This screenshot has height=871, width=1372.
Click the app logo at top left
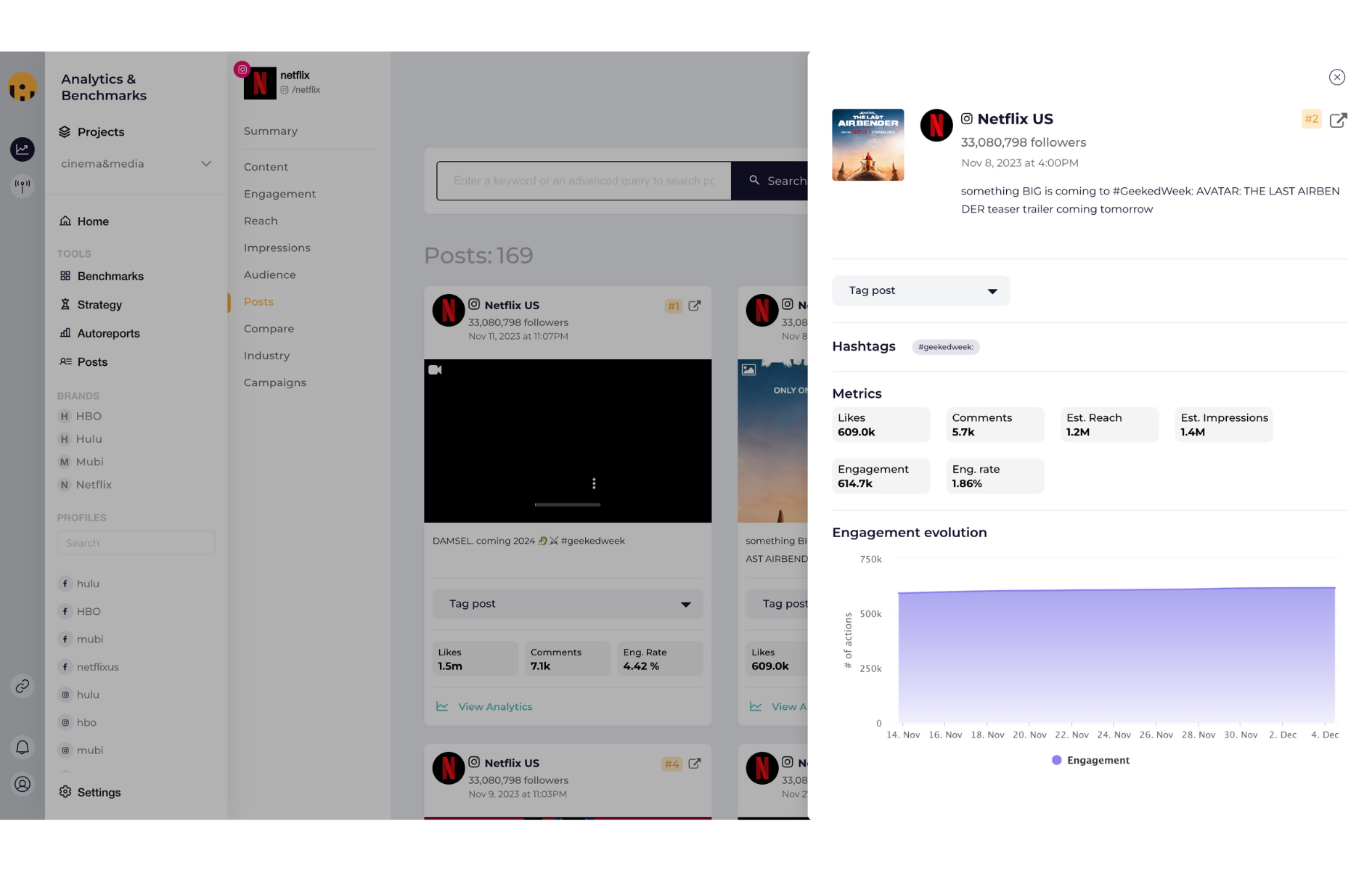pos(23,87)
